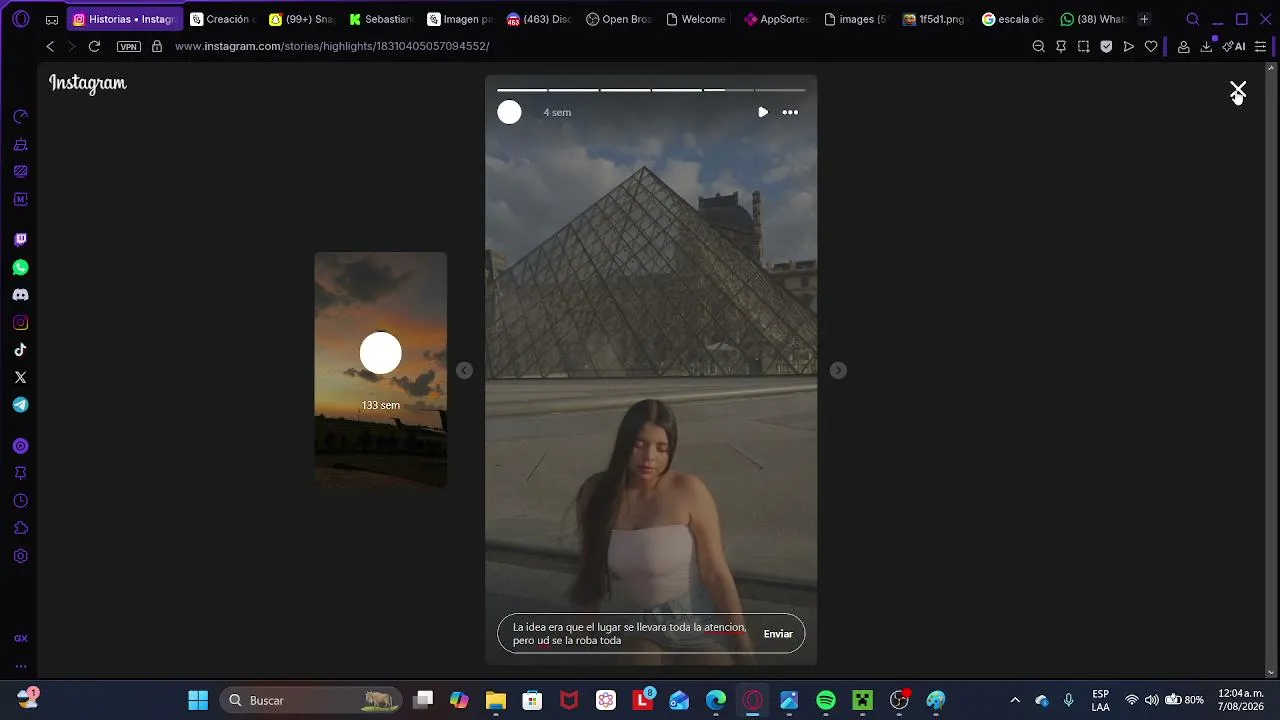Open Telegram from the Opera sidebar
Viewport: 1280px width, 720px height.
[x=20, y=405]
